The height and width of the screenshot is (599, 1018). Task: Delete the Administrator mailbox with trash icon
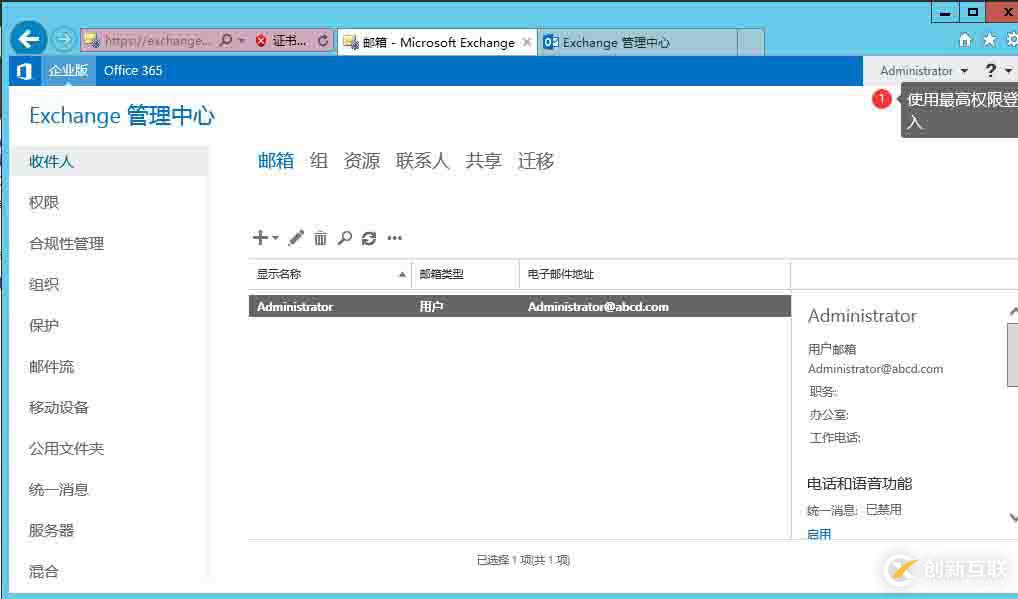[x=320, y=238]
